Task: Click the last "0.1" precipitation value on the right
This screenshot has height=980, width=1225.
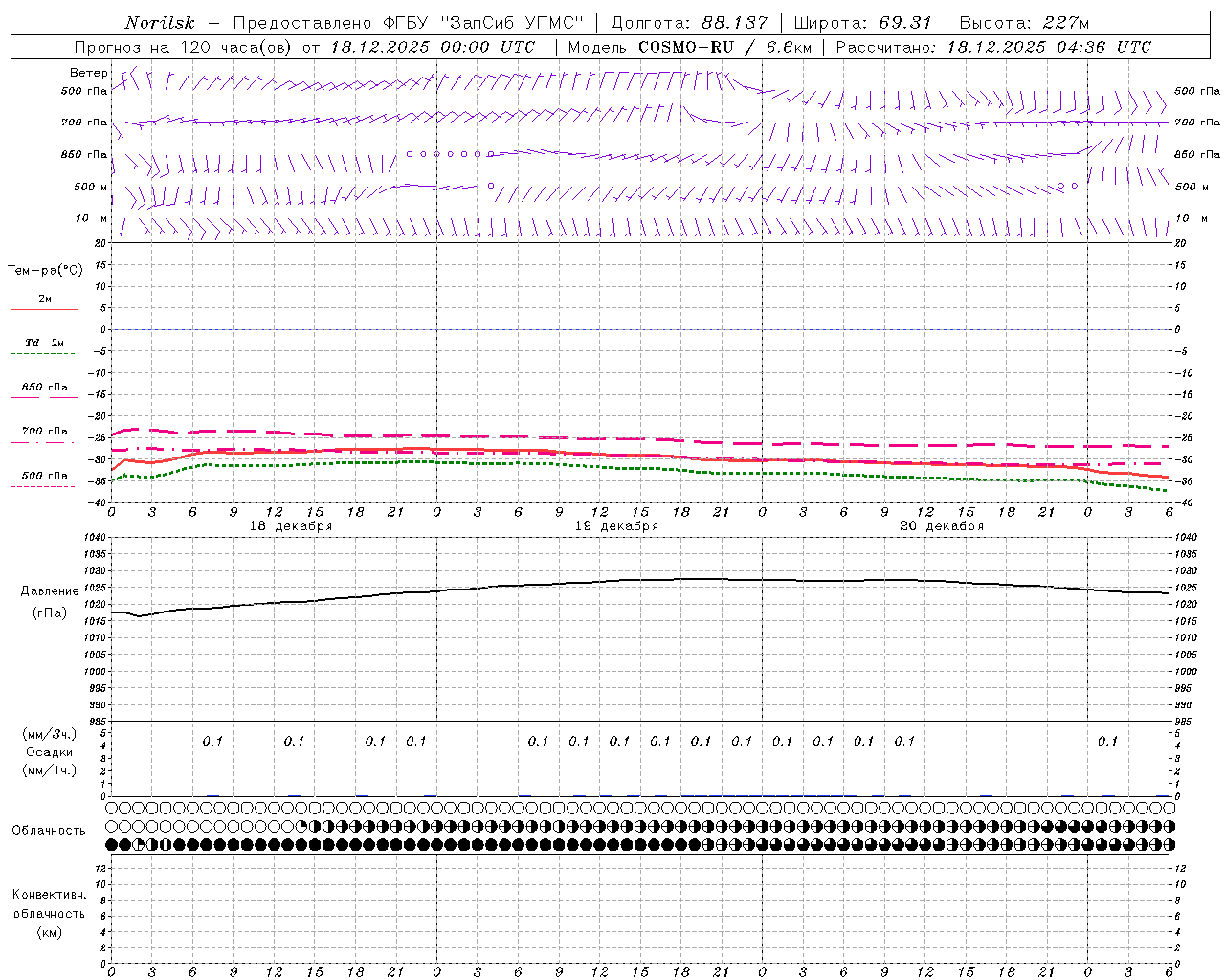Action: click(1107, 741)
